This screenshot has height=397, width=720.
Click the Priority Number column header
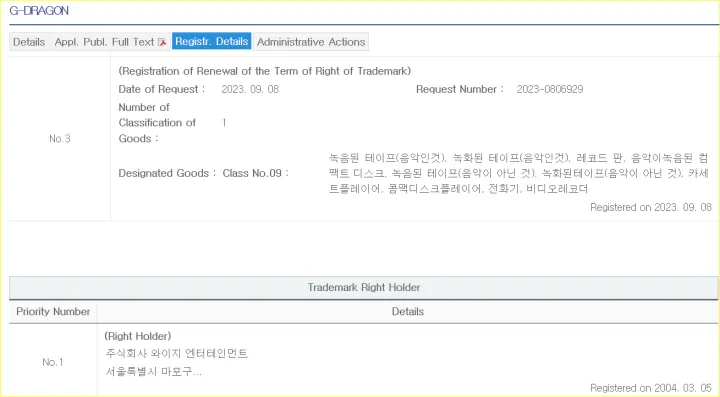pos(53,312)
